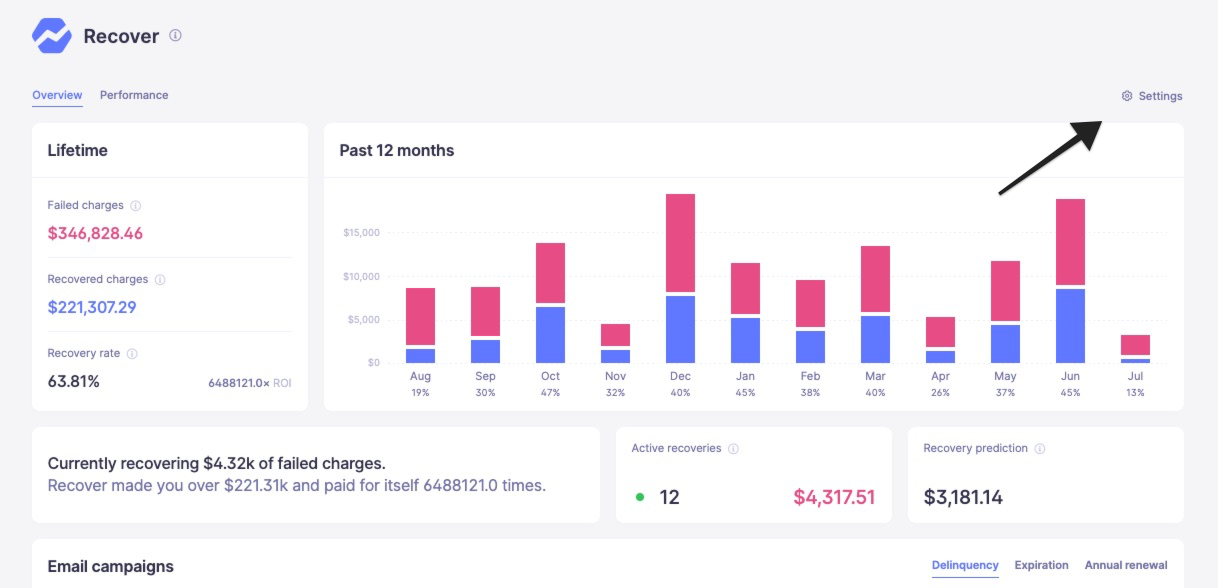The width and height of the screenshot is (1218, 588).
Task: Open the Recover Settings page
Action: (1152, 96)
